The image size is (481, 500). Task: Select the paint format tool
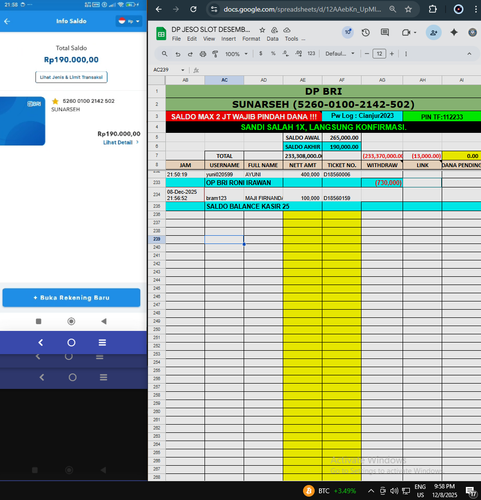pyautogui.click(x=215, y=54)
